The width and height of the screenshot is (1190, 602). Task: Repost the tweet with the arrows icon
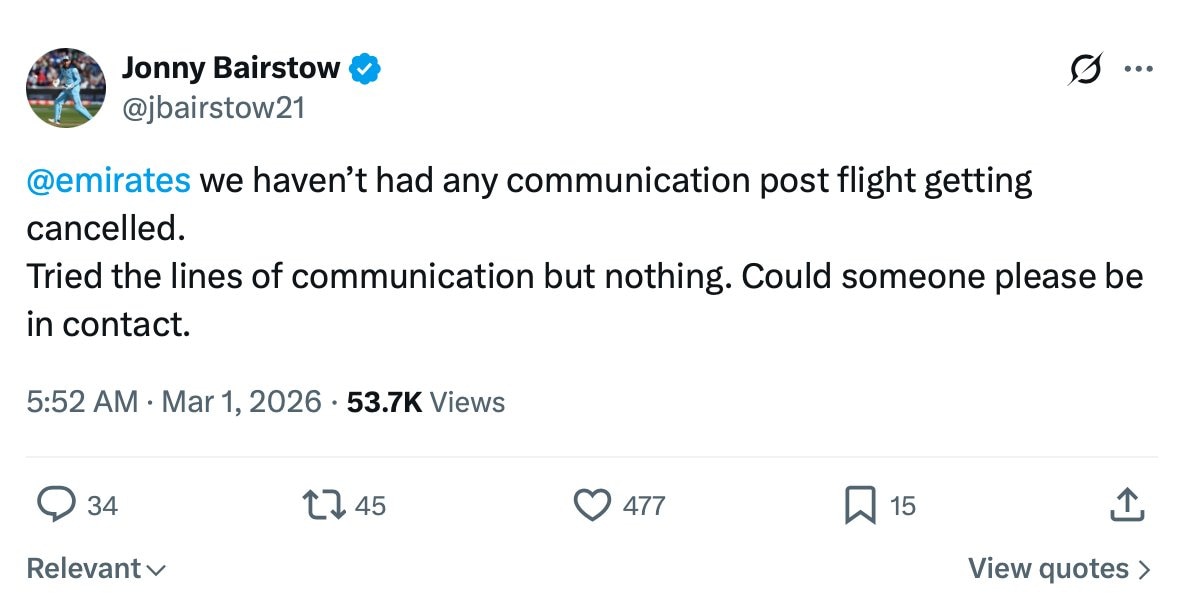[x=326, y=505]
